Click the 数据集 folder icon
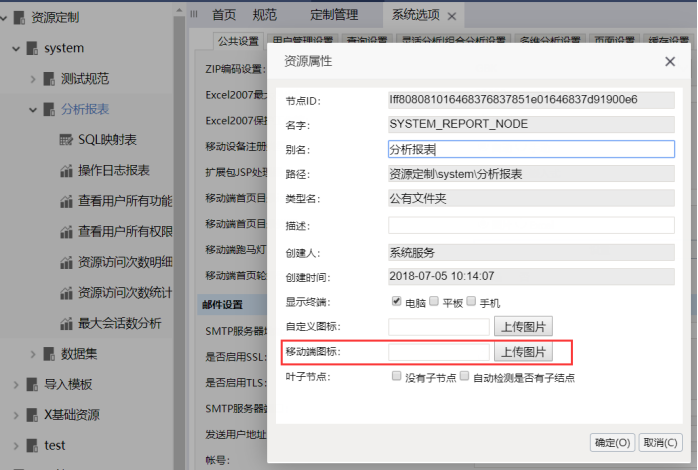698x470 pixels. (x=49, y=354)
